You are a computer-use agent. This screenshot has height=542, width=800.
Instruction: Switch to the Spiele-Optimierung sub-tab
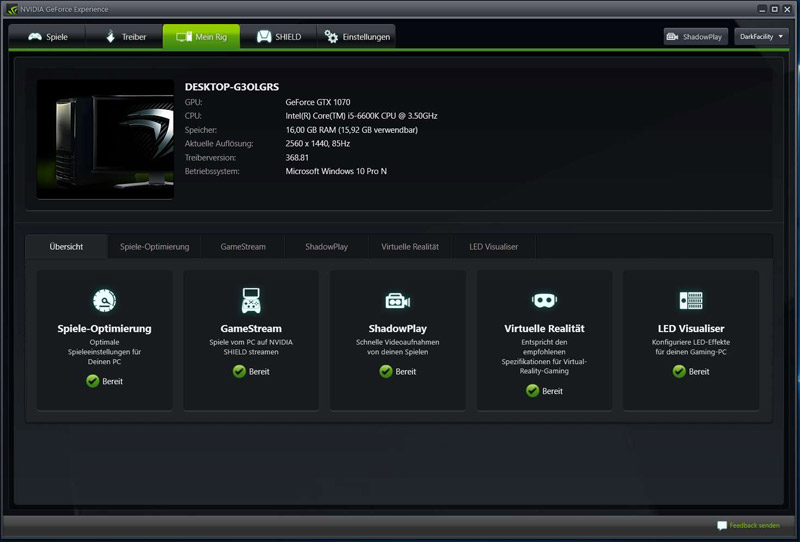[155, 247]
